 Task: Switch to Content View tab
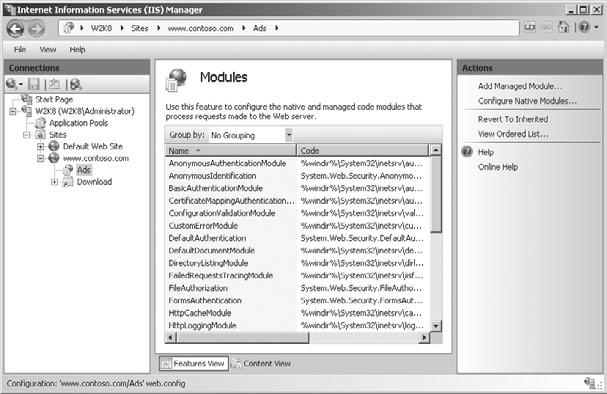[262, 363]
